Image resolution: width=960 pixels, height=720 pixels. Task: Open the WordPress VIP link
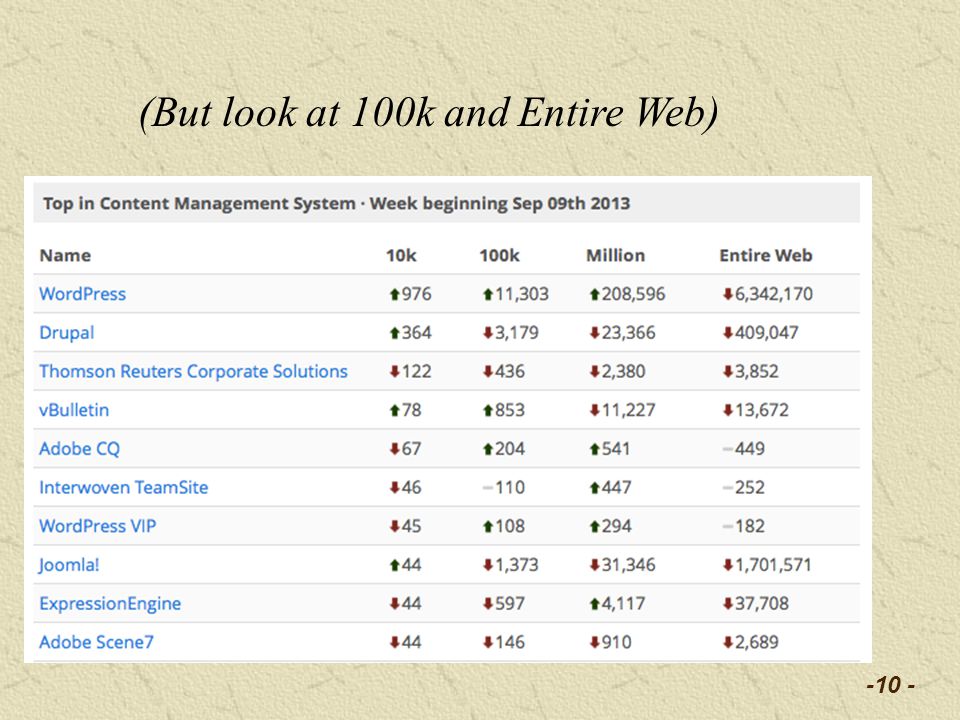click(97, 526)
